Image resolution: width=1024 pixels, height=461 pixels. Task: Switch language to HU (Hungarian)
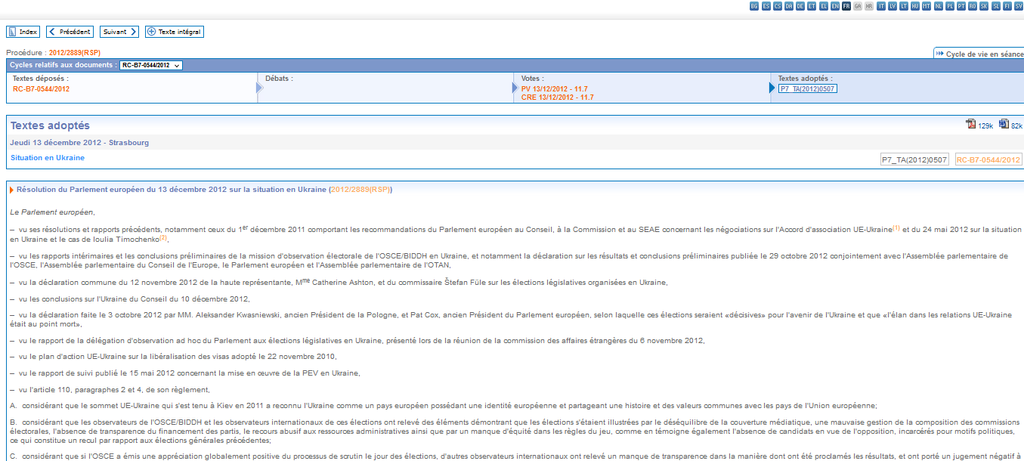(915, 6)
